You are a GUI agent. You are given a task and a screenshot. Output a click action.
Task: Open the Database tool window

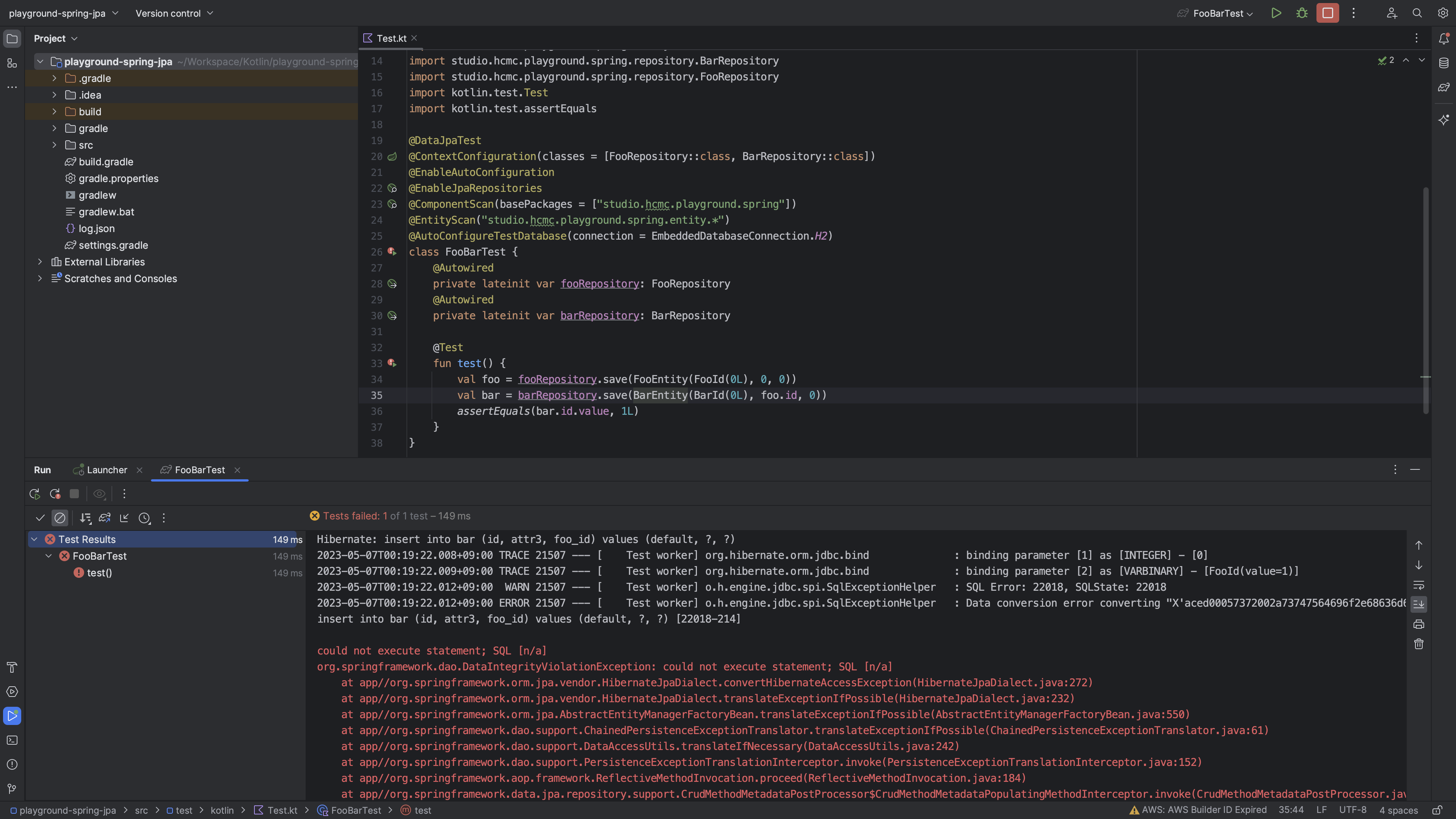click(x=1443, y=63)
